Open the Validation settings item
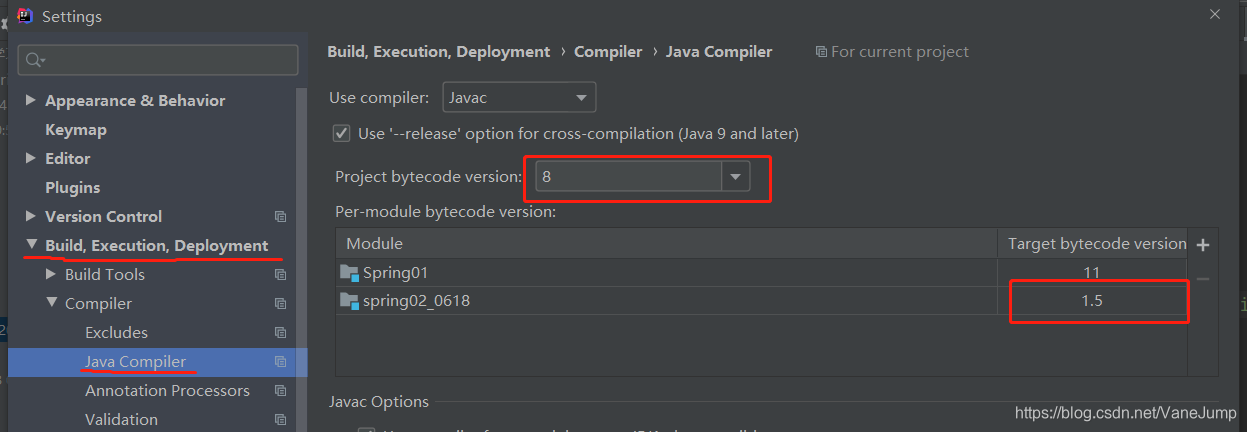Image resolution: width=1247 pixels, height=432 pixels. (x=121, y=420)
